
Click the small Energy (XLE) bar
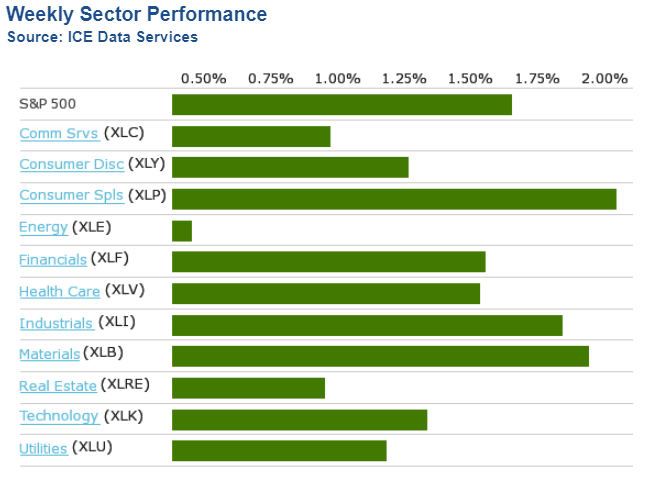point(182,231)
